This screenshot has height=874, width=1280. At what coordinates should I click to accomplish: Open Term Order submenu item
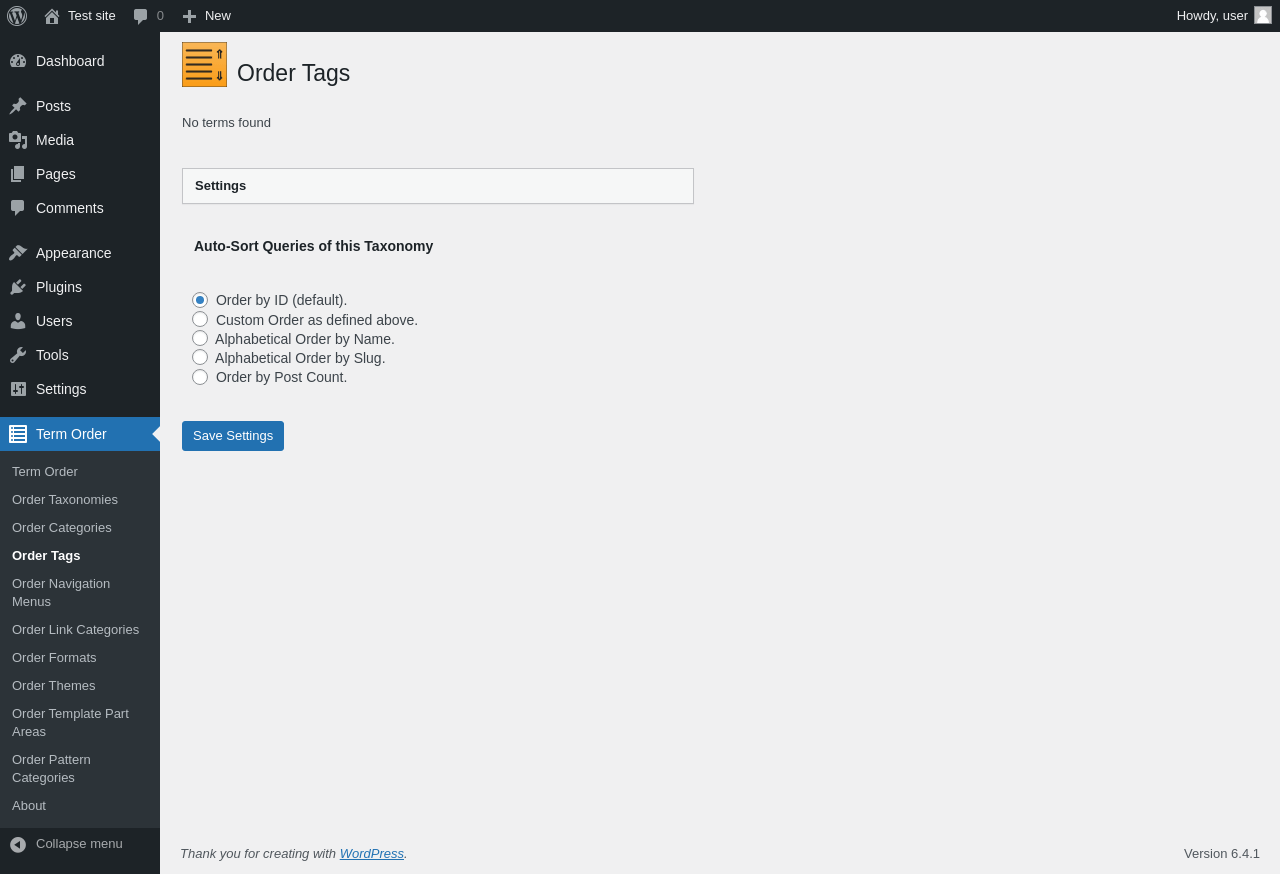point(45,472)
